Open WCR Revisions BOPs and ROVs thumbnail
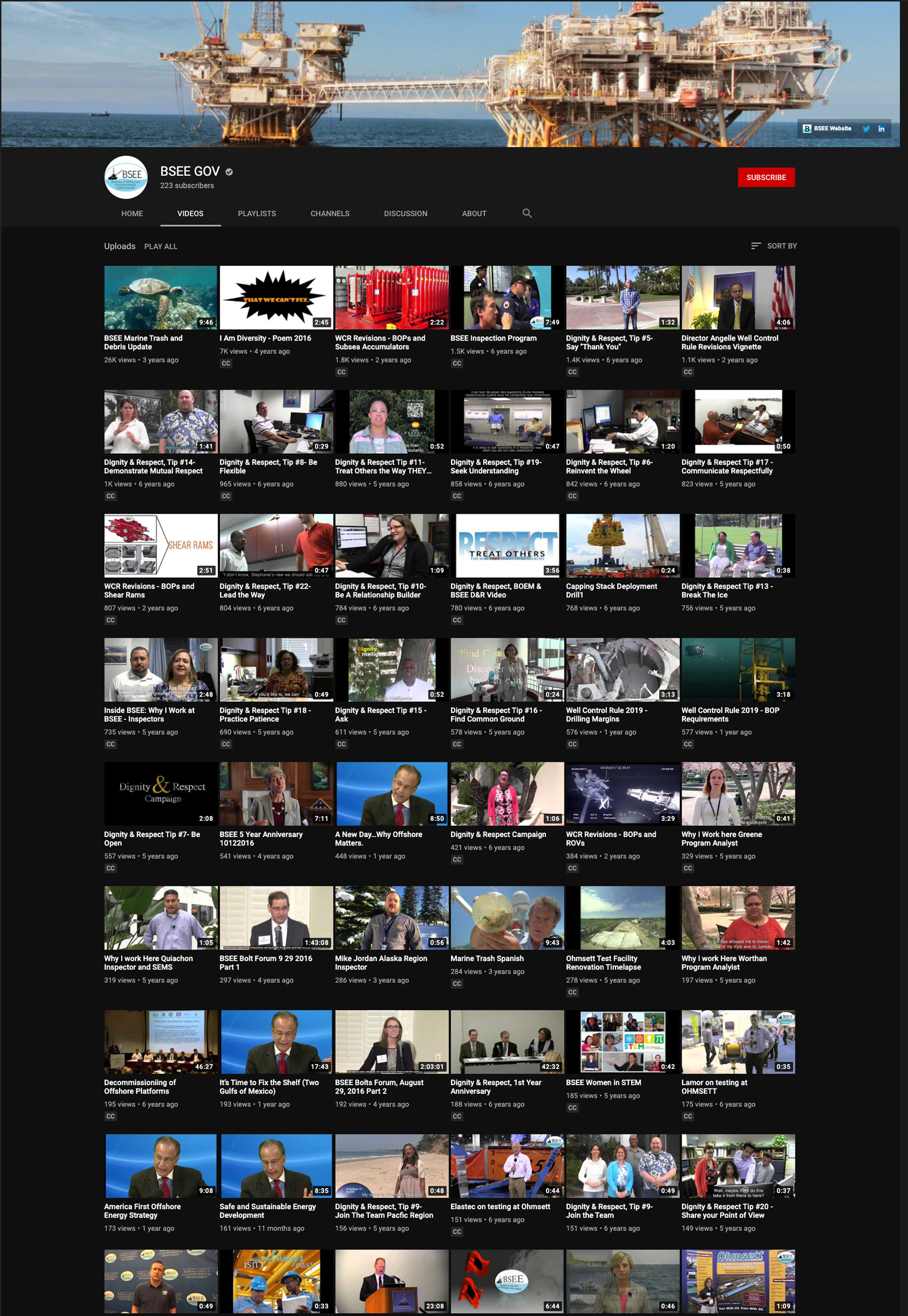This screenshot has height=1316, width=908. pyautogui.click(x=623, y=794)
